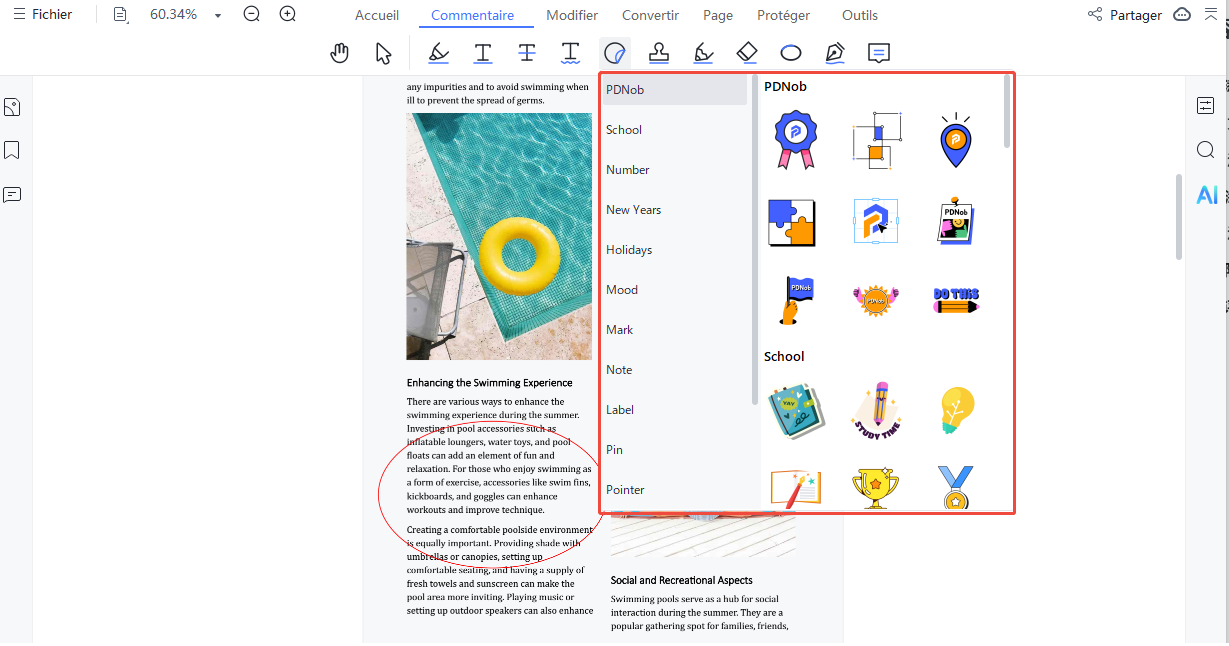Screen dimensions: 1229x646
Task: Open the Fichier hamburger menu
Action: coord(42,15)
